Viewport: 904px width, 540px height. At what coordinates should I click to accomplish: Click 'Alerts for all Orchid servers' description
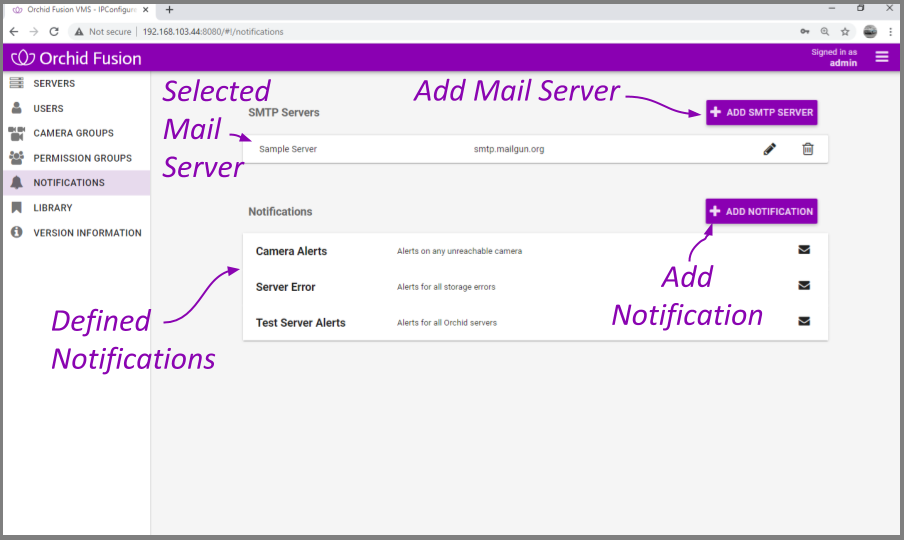click(446, 322)
